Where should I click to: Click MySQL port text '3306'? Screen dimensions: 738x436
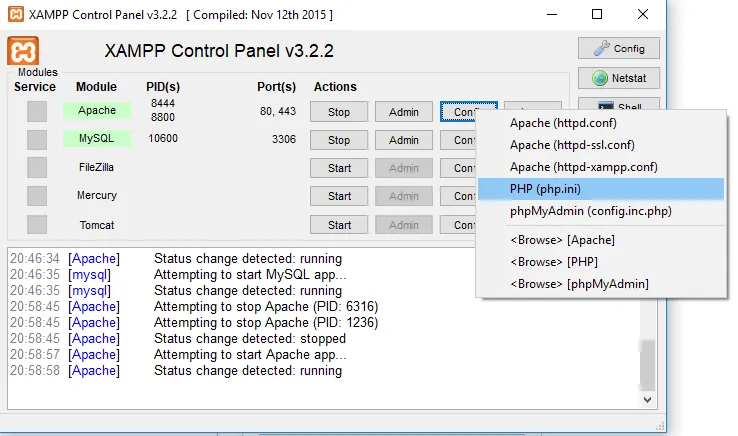click(x=284, y=139)
